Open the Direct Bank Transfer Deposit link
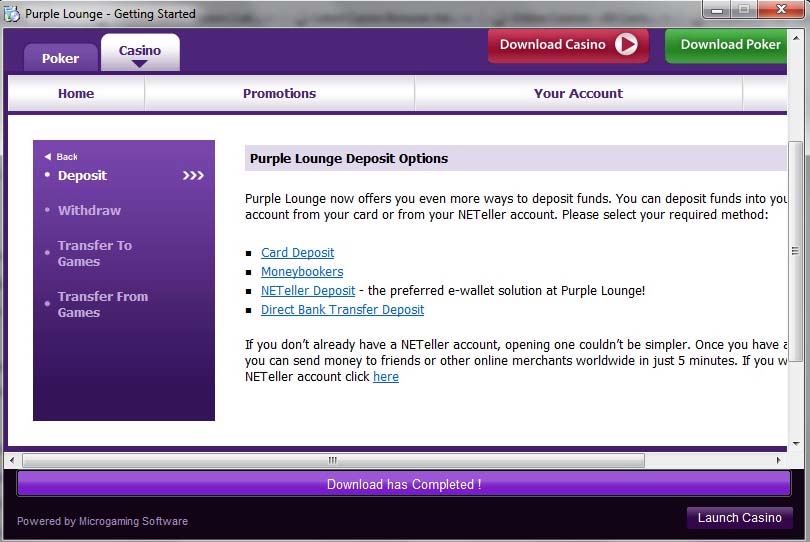Screen dimensions: 810x542 [x=342, y=310]
